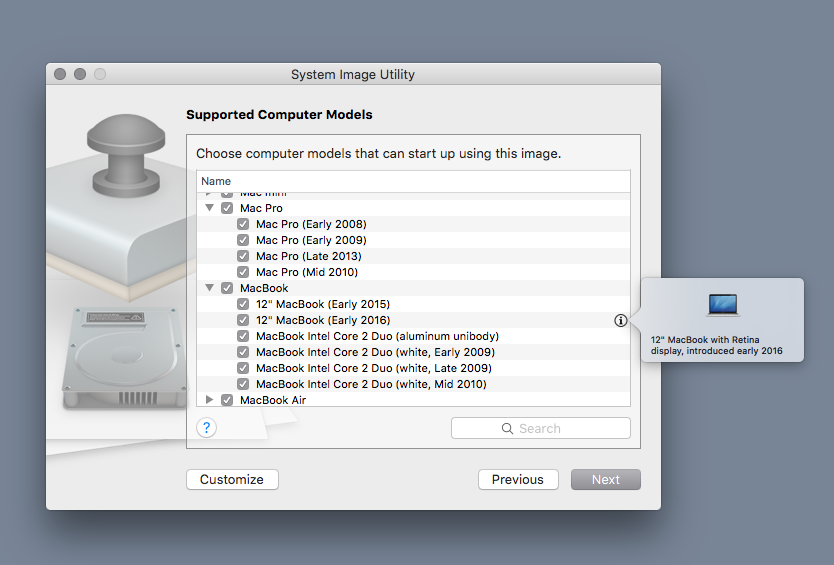The width and height of the screenshot is (834, 565).
Task: Uncheck MacBook Core 2 Duo (white, Late 2009)
Action: pos(243,368)
